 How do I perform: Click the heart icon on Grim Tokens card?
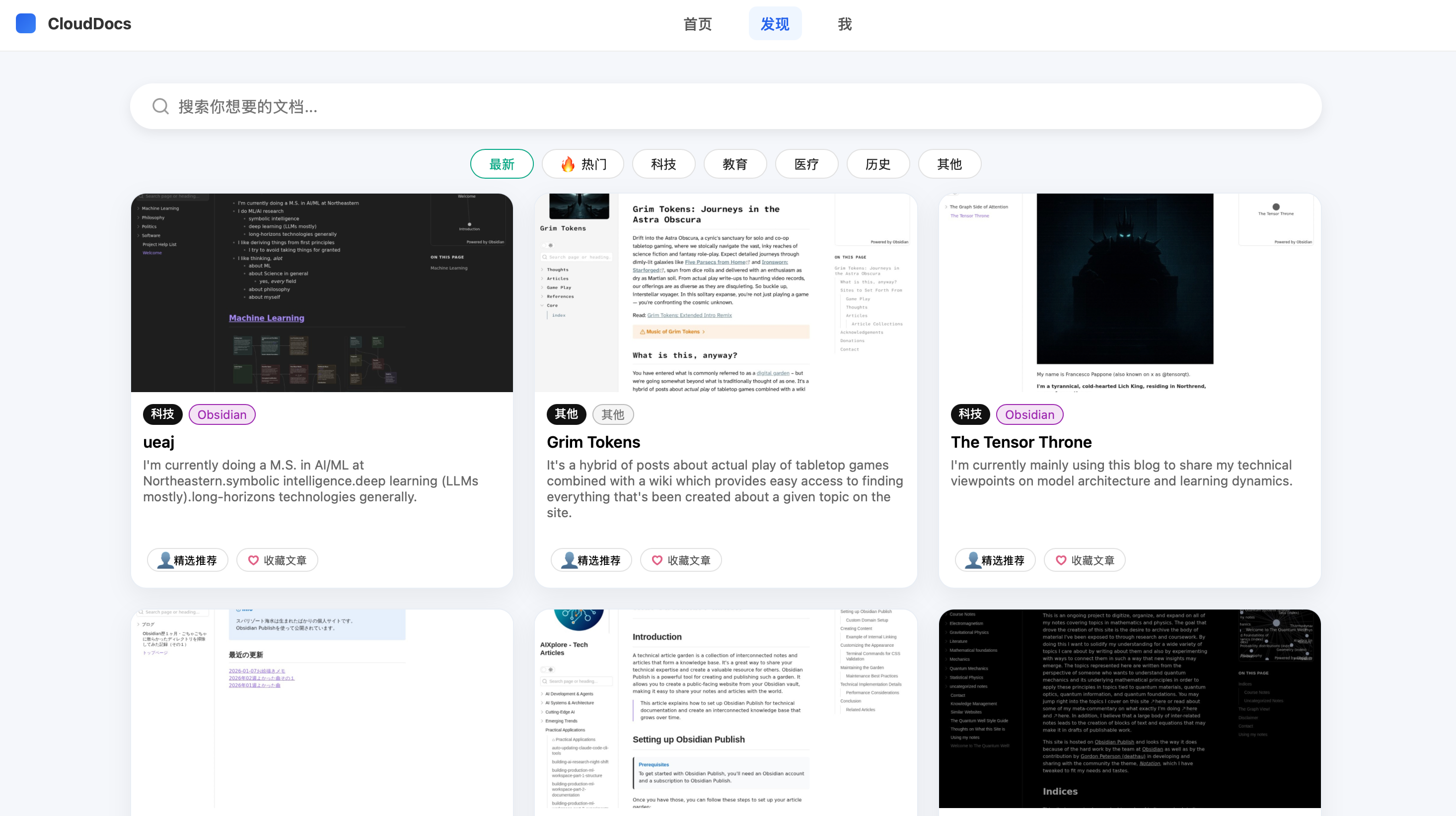point(657,560)
